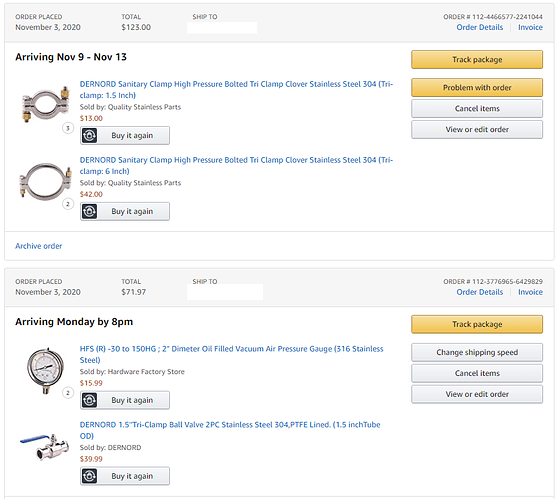Open the 1.5 inch sanitary clamp thumbnail
558x499 pixels.
coord(45,104)
